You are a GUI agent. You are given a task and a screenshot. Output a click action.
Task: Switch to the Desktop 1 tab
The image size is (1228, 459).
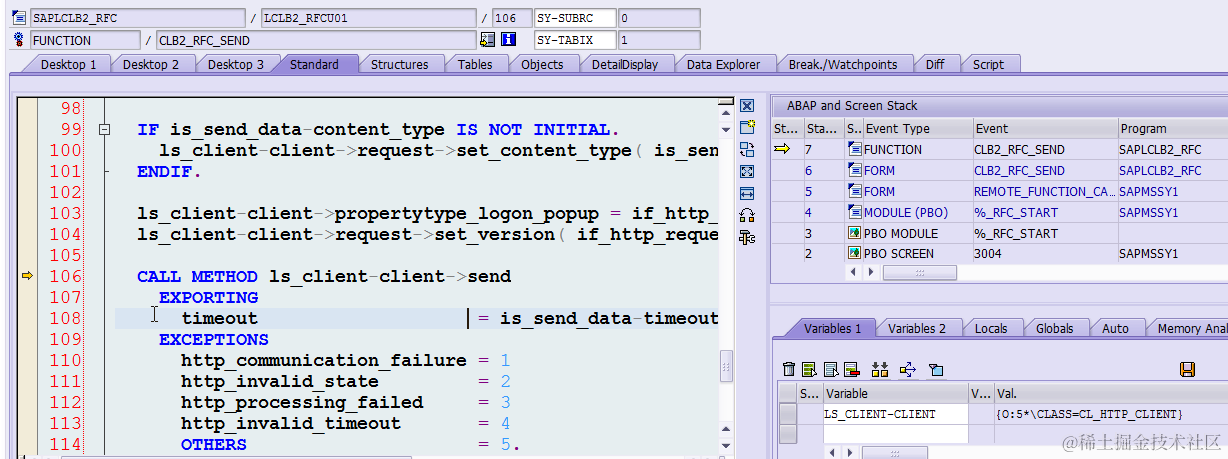[68, 64]
